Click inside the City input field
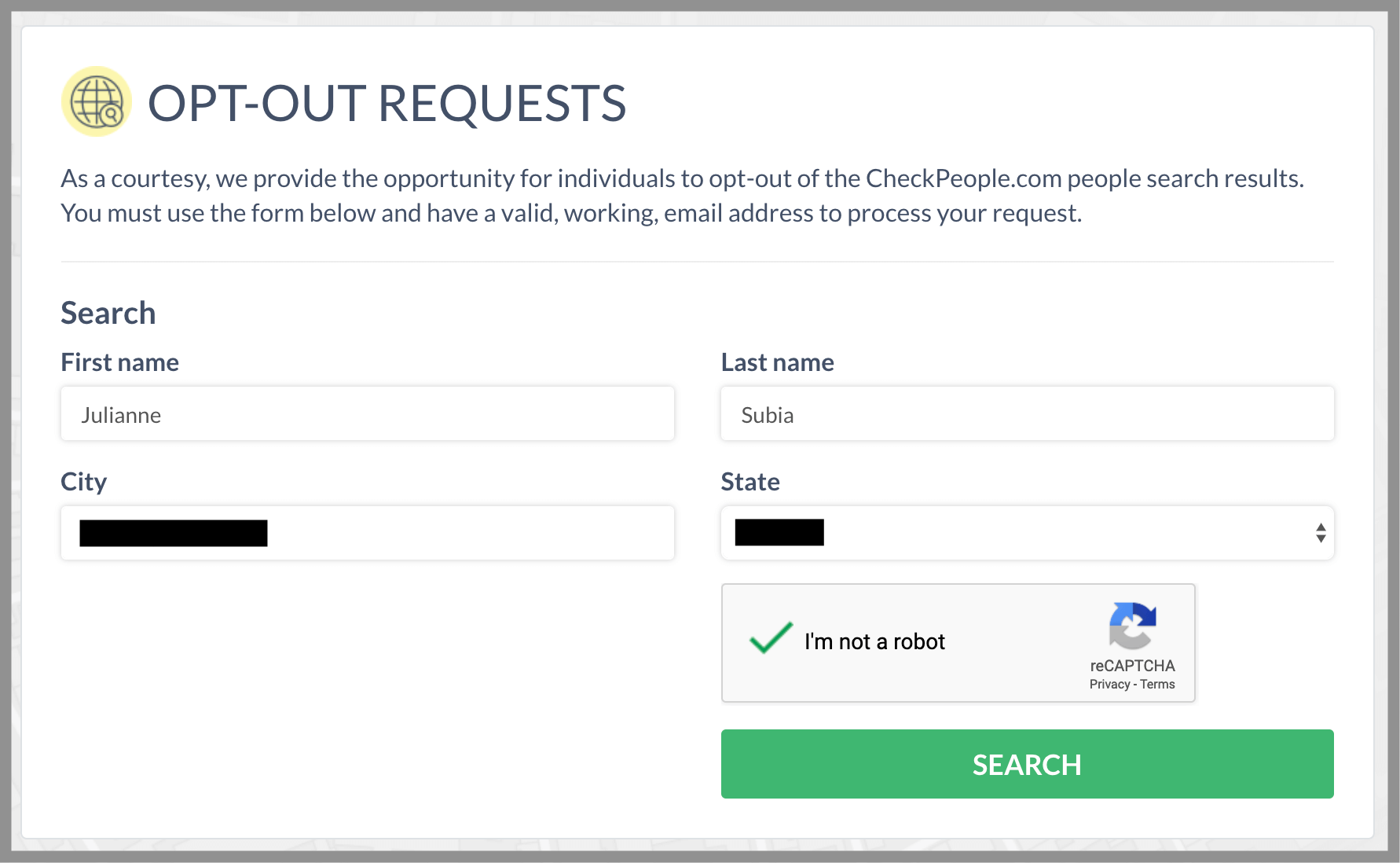Image resolution: width=1400 pixels, height=863 pixels. click(x=367, y=533)
